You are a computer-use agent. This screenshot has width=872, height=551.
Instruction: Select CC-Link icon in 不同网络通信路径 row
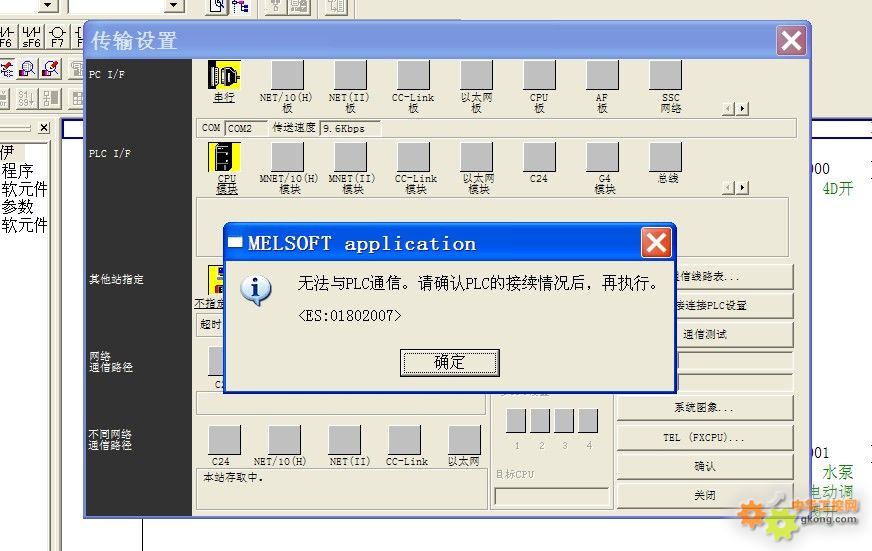click(x=405, y=440)
